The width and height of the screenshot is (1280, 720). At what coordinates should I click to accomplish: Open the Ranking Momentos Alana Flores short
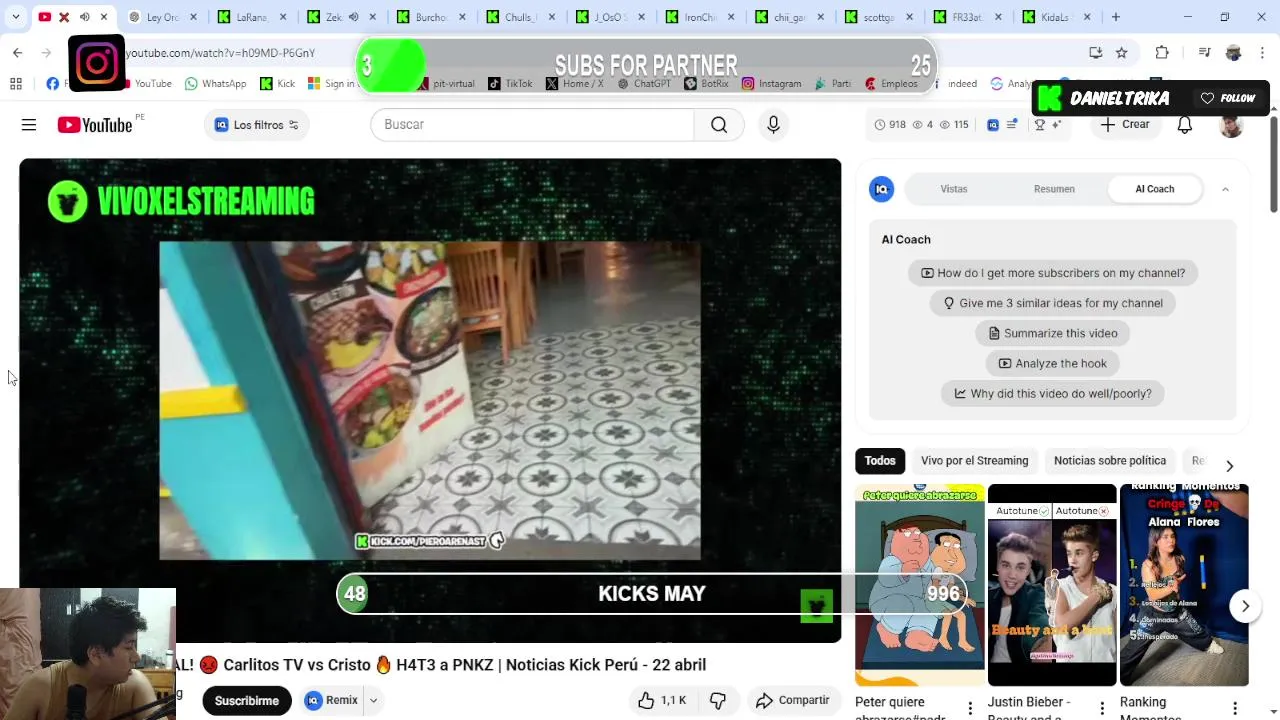tap(1184, 585)
